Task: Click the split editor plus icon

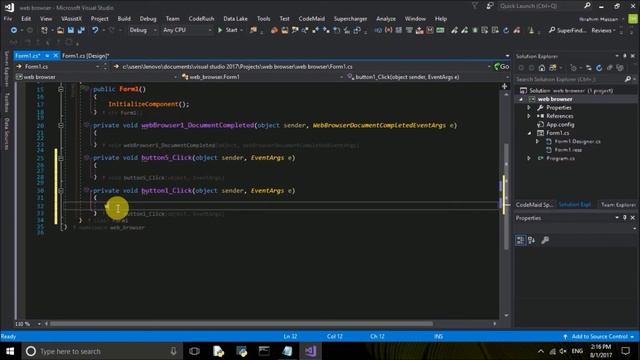Action: (x=504, y=86)
